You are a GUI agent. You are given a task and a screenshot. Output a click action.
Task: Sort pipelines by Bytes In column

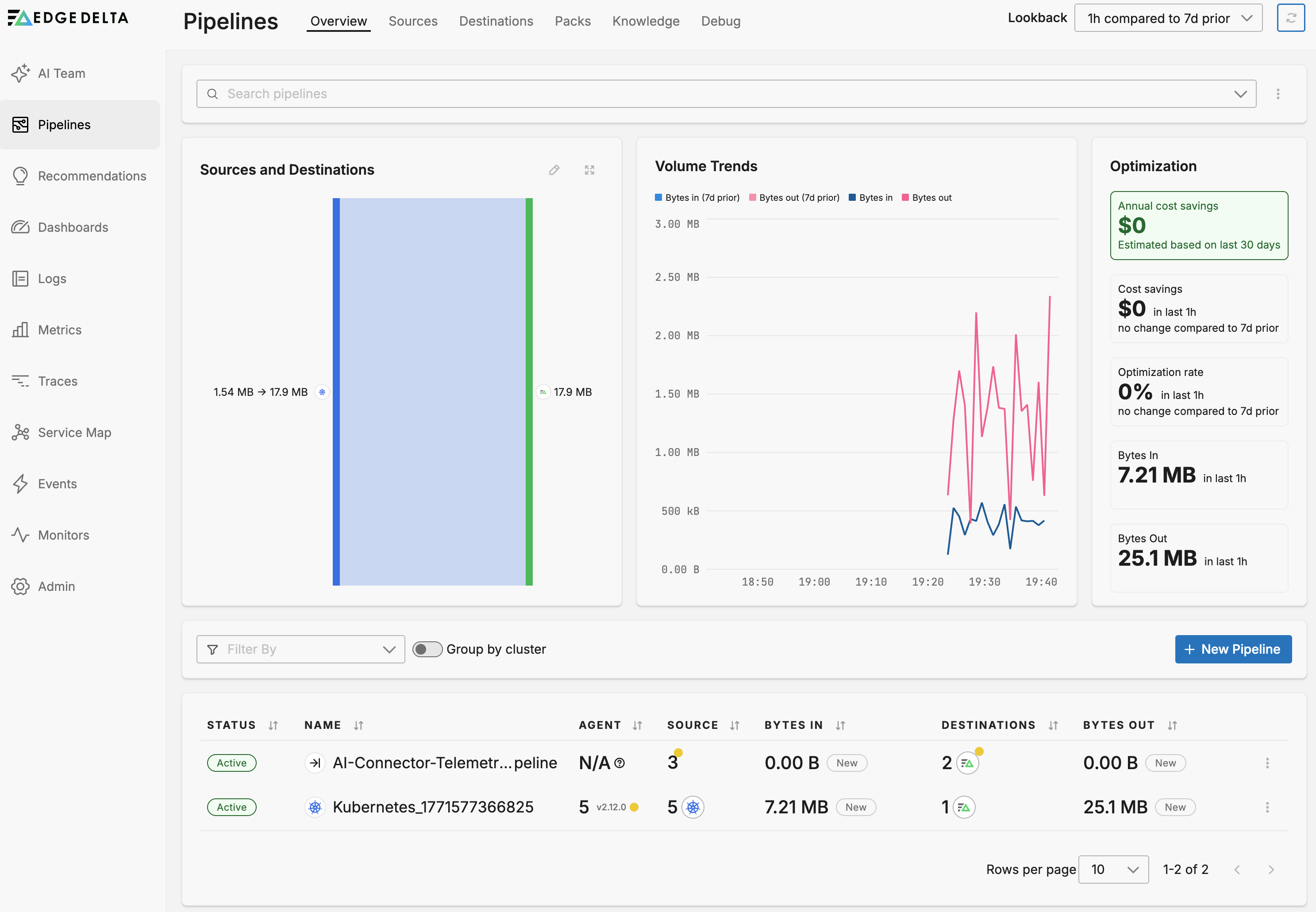pos(840,725)
